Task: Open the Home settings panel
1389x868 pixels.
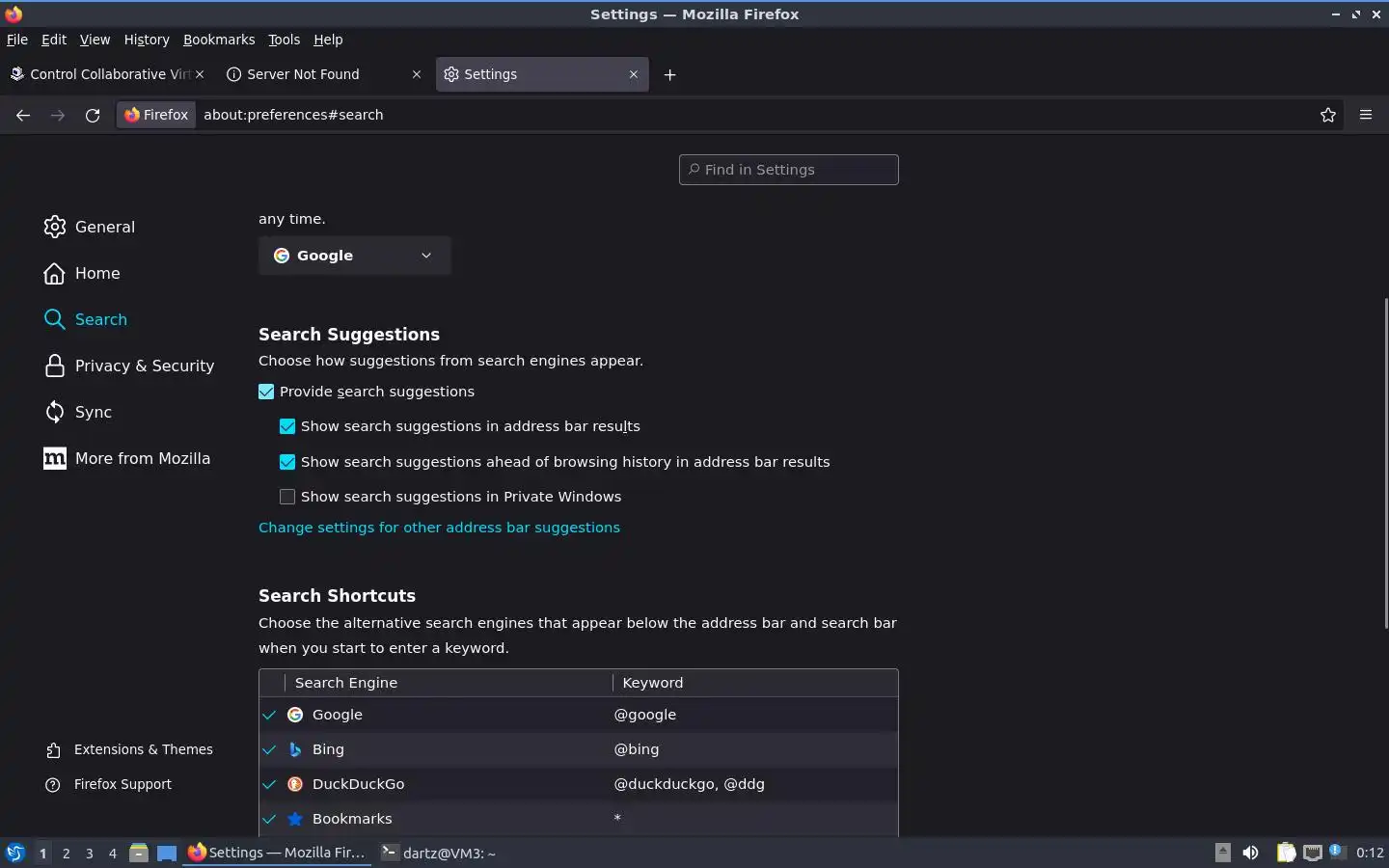Action: 81,273
